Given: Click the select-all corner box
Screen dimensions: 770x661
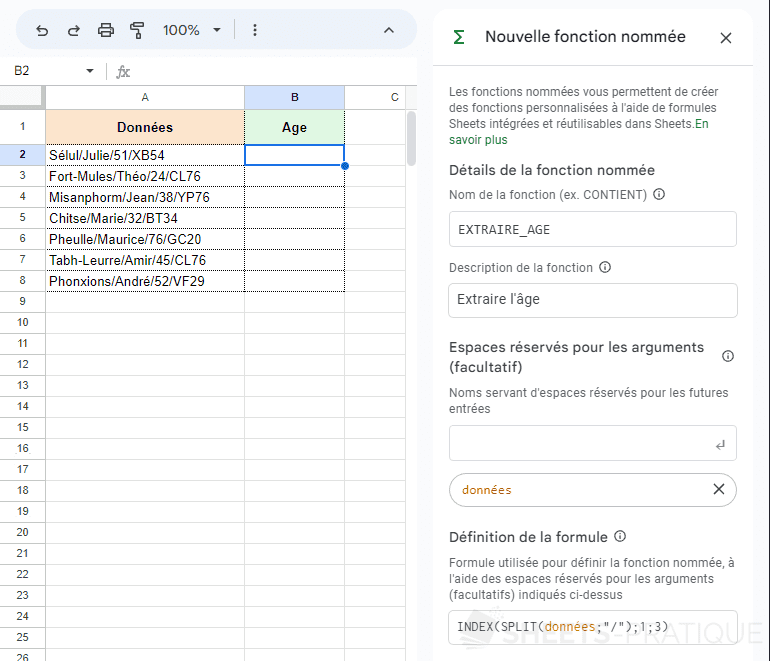Looking at the screenshot, I should click(x=22, y=97).
